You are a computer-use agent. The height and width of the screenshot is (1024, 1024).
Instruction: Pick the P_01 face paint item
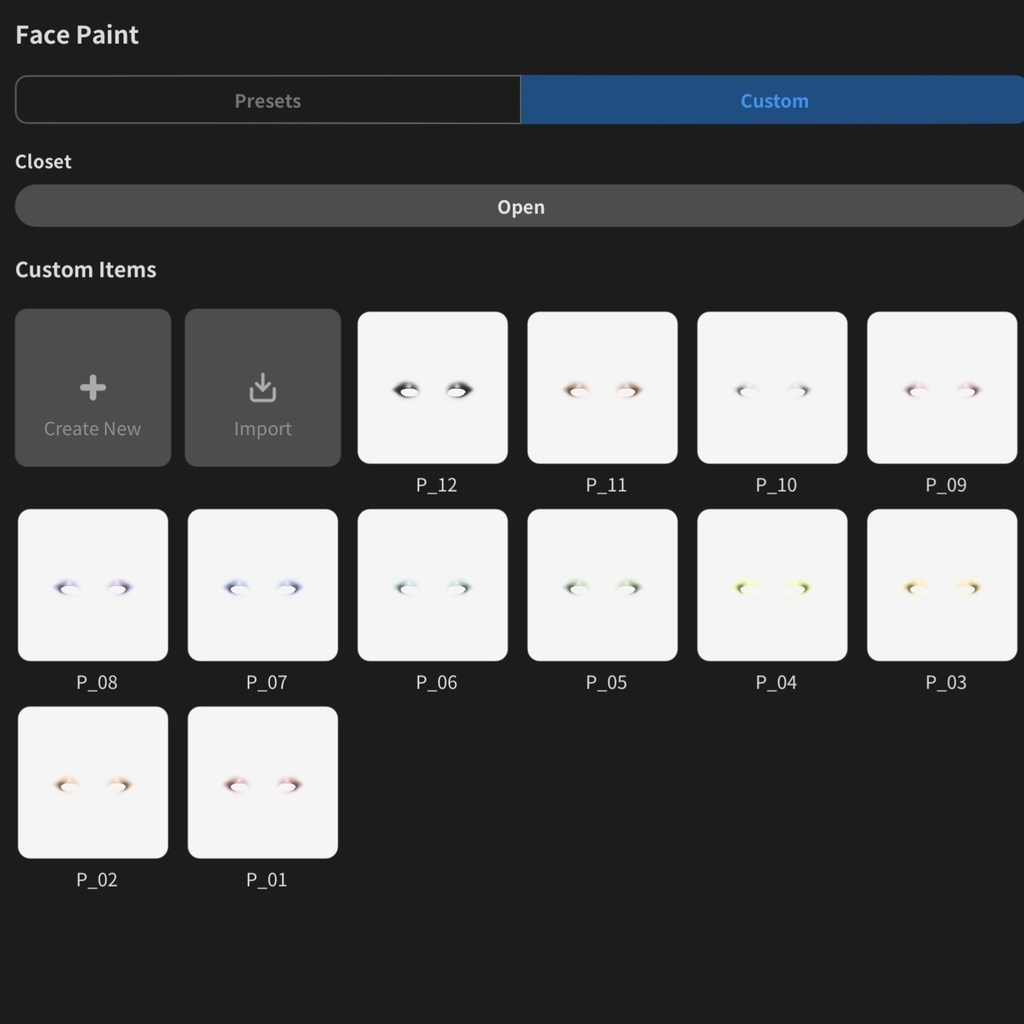click(263, 782)
